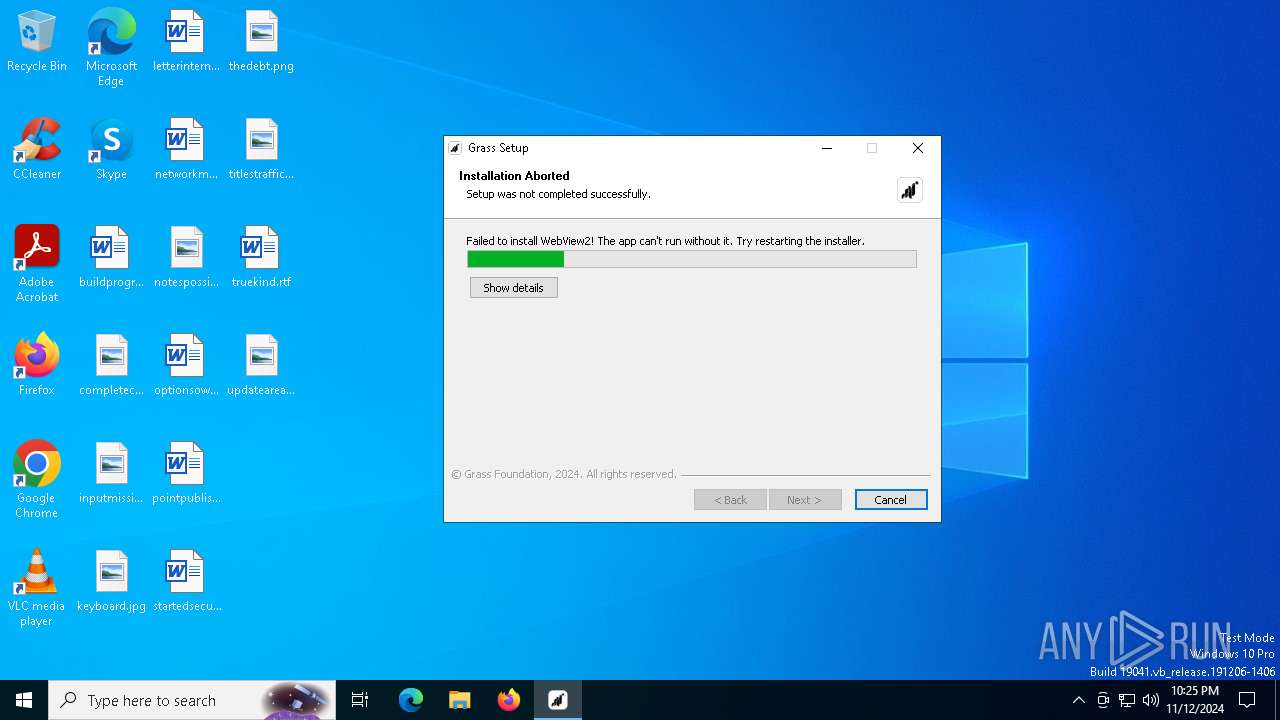Select the networkm Word document icon

[185, 150]
